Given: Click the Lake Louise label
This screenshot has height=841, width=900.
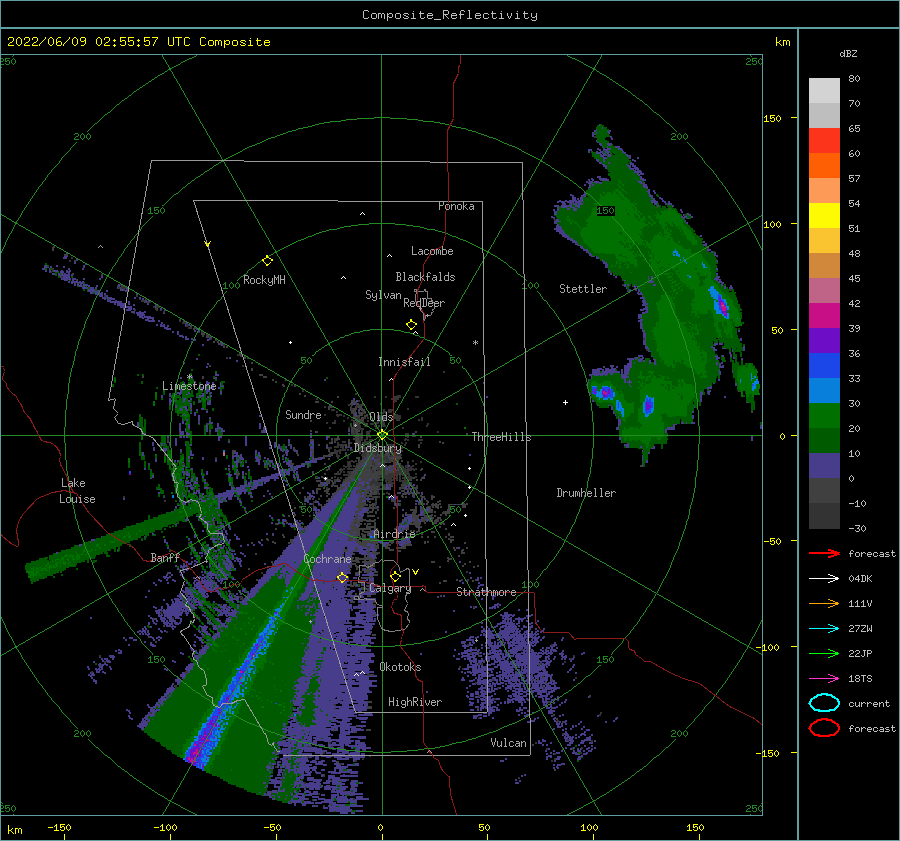Looking at the screenshot, I should (x=78, y=491).
